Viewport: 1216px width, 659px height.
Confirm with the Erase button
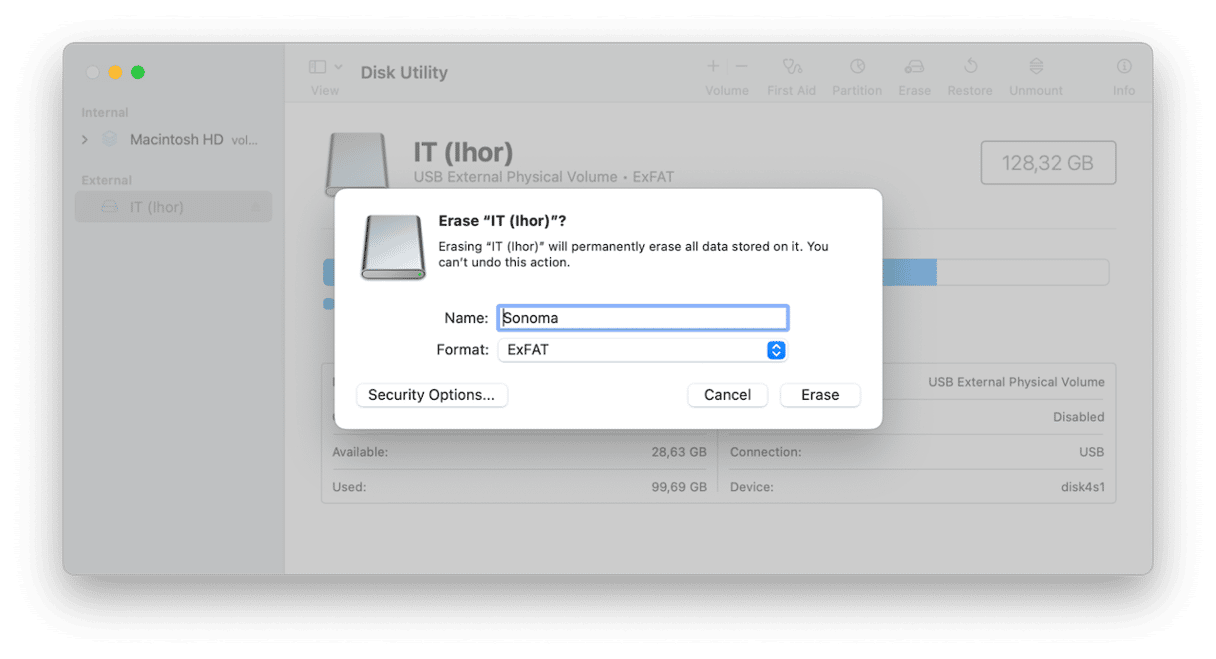coord(820,395)
